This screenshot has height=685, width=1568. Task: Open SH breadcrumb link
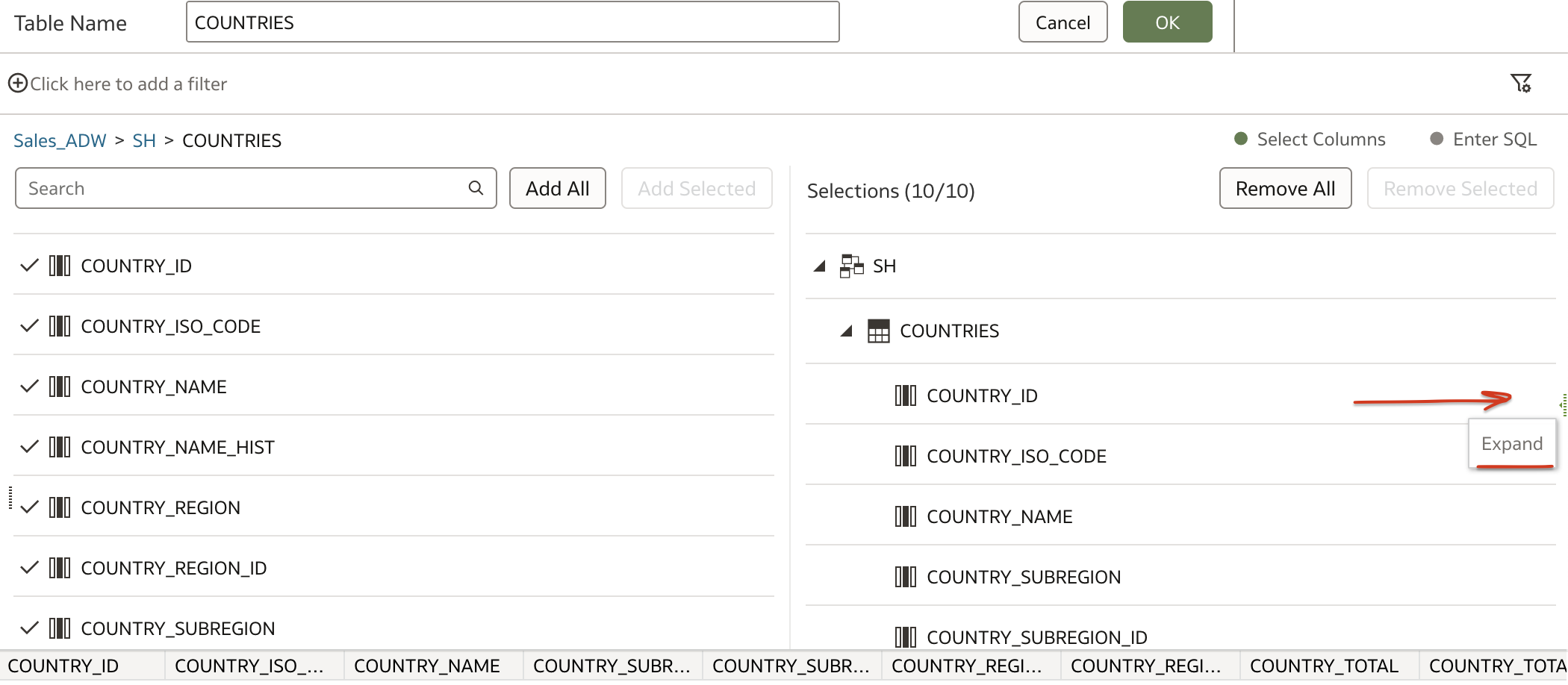click(x=144, y=140)
